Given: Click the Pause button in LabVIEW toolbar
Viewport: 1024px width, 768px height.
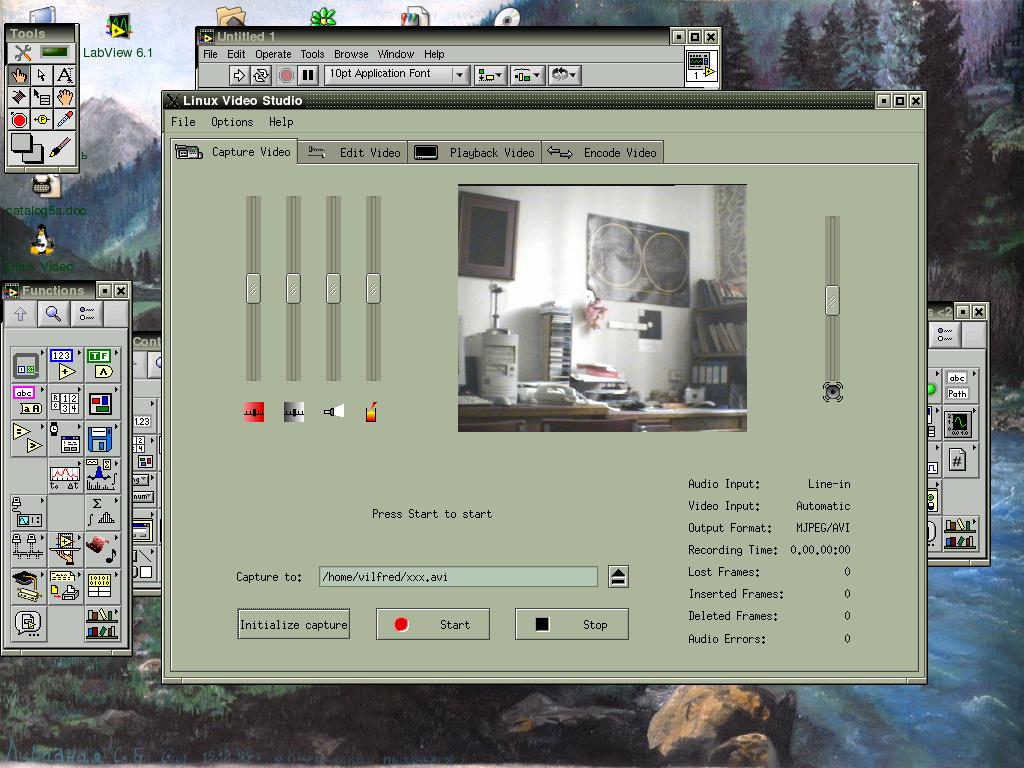Looking at the screenshot, I should (308, 75).
